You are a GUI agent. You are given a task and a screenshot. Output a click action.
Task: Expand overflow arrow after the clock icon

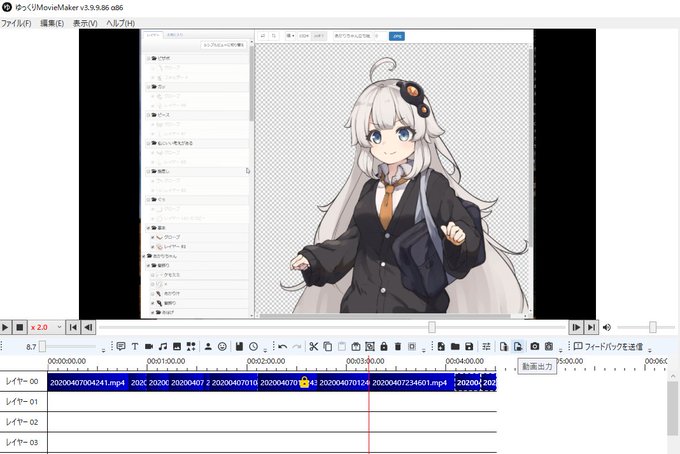tap(265, 349)
